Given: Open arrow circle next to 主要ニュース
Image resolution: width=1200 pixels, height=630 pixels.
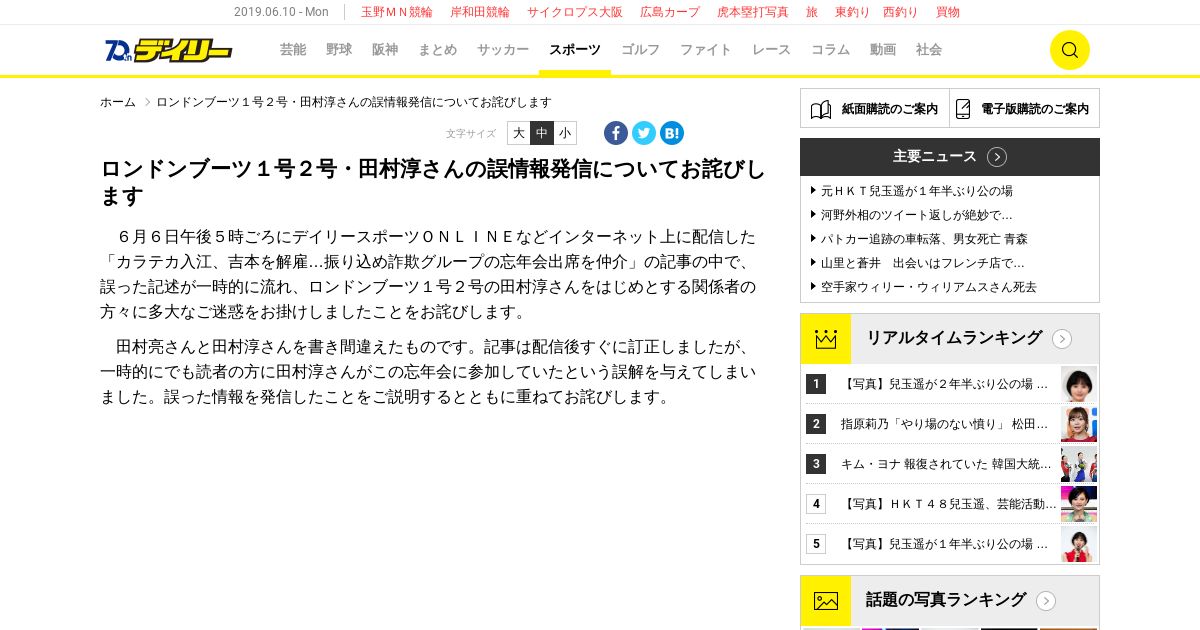Looking at the screenshot, I should [x=997, y=157].
